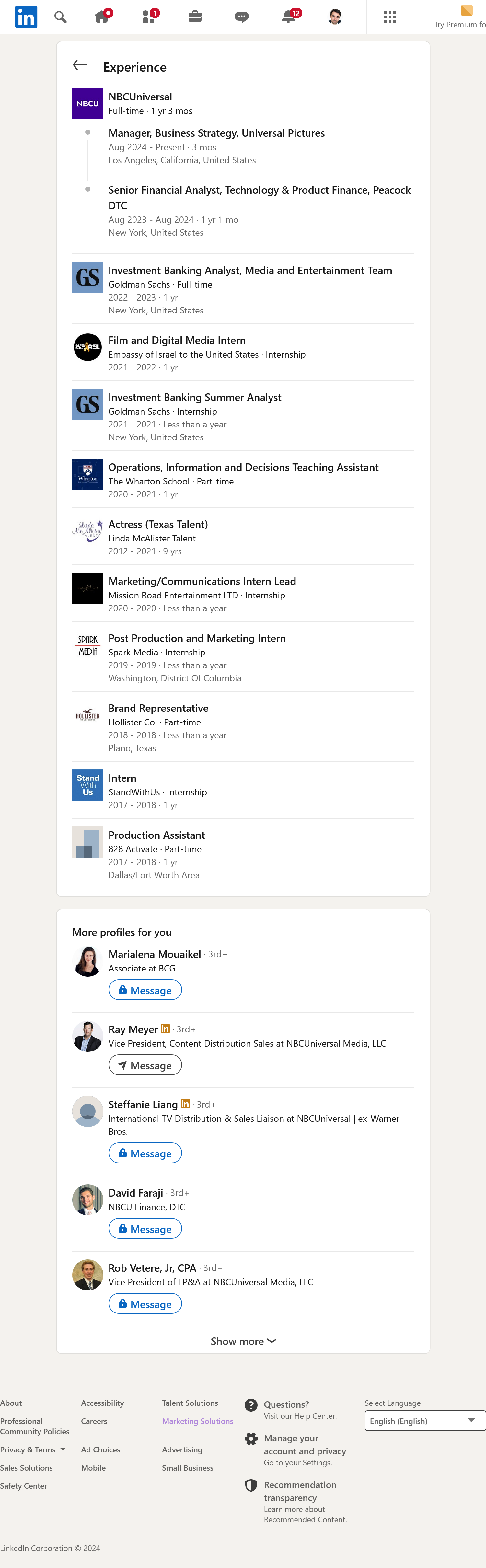Image resolution: width=486 pixels, height=1568 pixels.
Task: Open the Advertising footer link
Action: pos(182,1450)
